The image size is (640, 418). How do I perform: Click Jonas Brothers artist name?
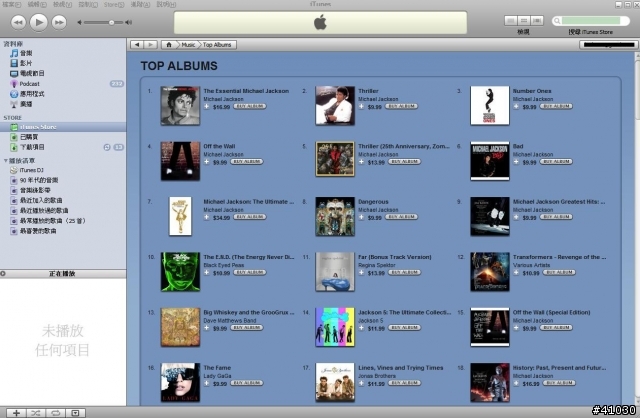377,376
